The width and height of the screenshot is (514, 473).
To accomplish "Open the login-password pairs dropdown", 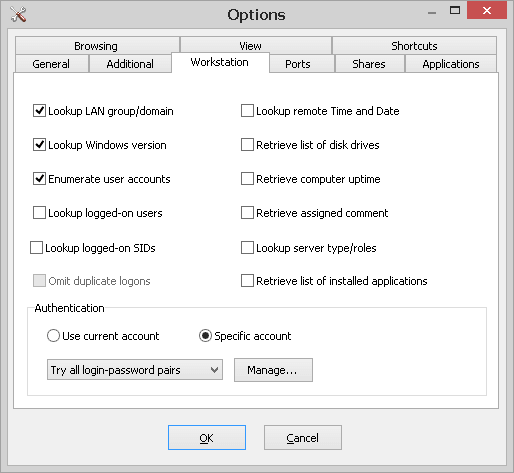I will point(135,370).
